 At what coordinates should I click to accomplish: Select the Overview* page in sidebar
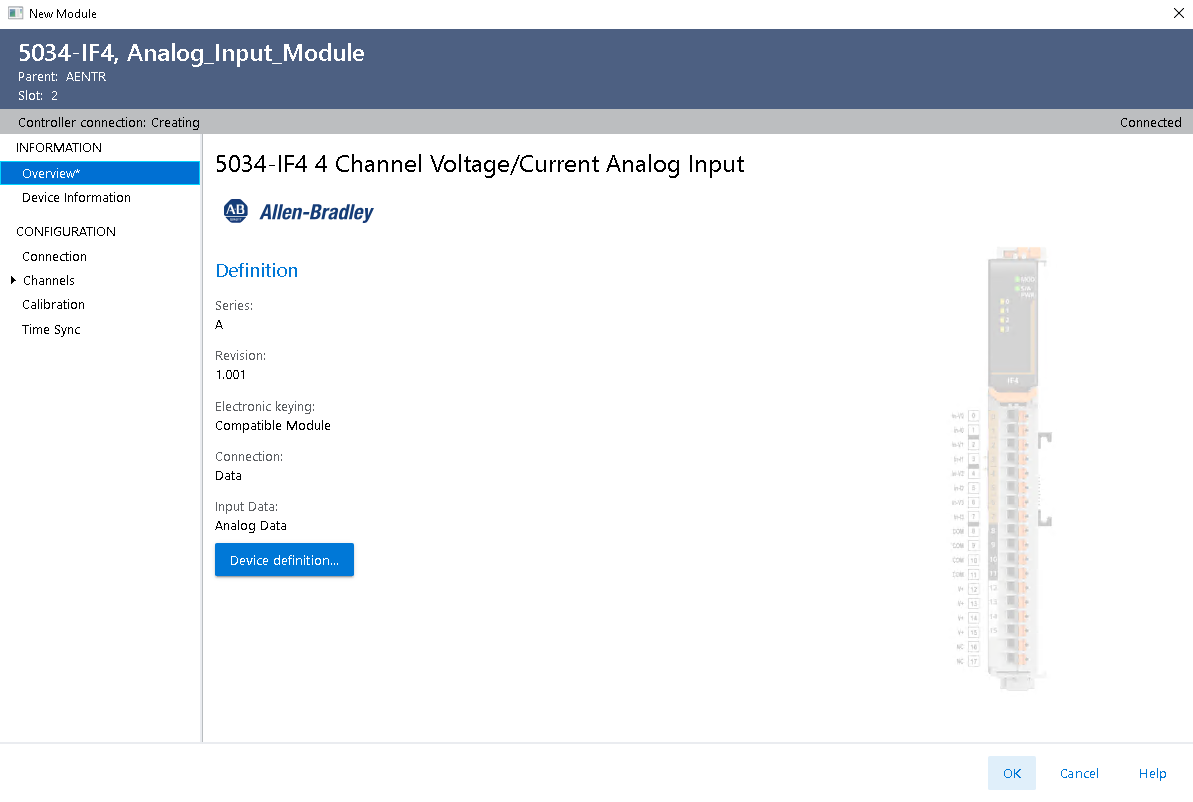[100, 173]
